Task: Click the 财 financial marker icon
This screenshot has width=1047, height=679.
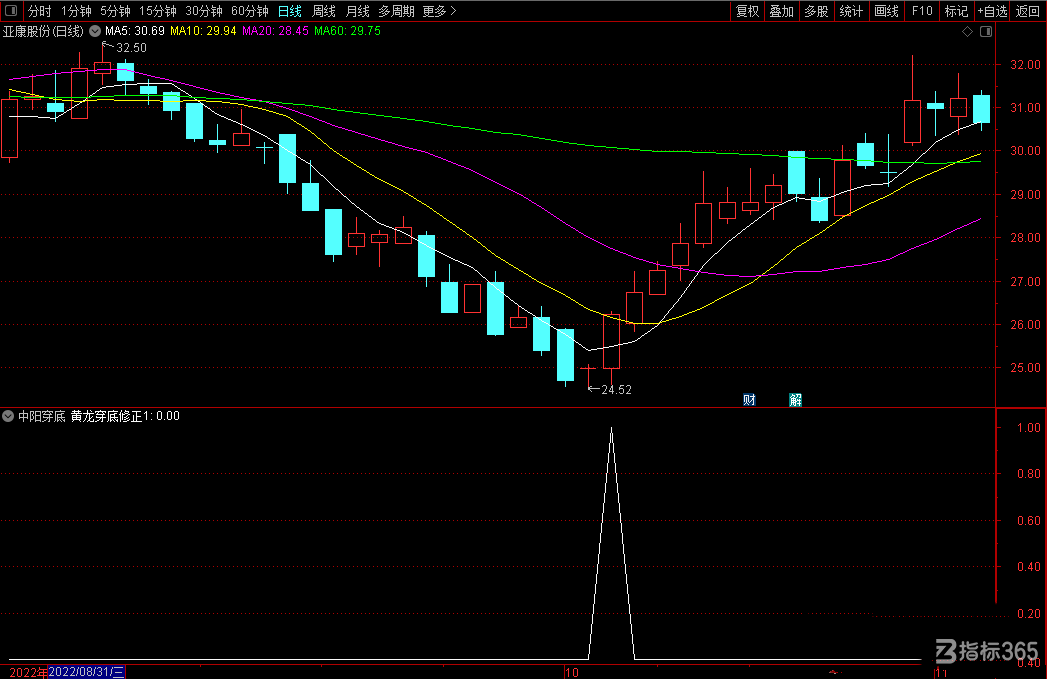Action: [749, 400]
